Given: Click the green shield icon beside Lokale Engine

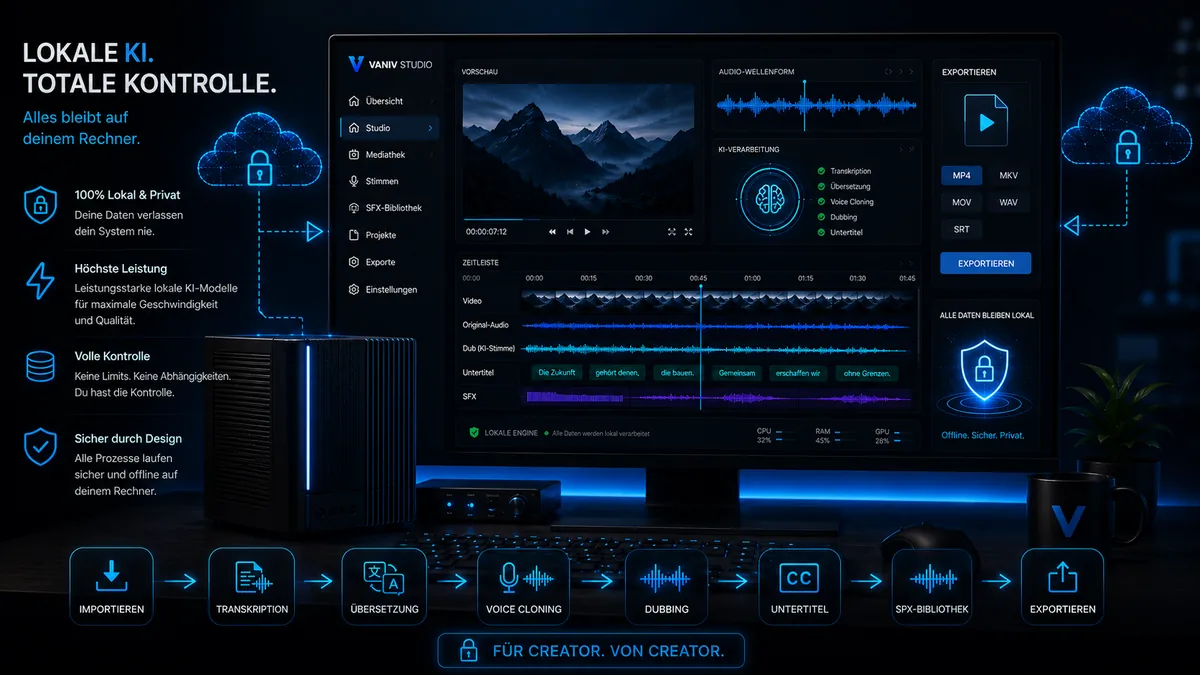Looking at the screenshot, I should [x=474, y=433].
